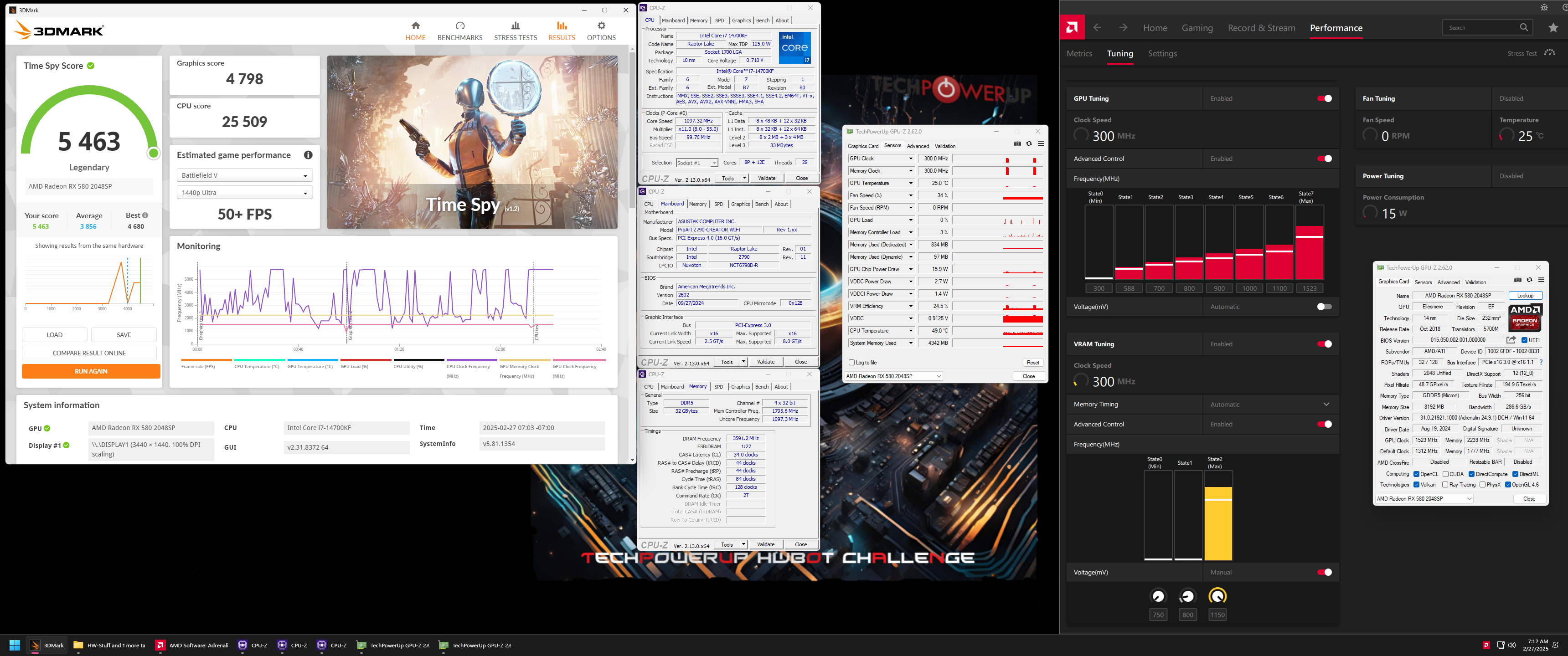Open Metrics sub-tab in Adrenalin

[x=1079, y=54]
